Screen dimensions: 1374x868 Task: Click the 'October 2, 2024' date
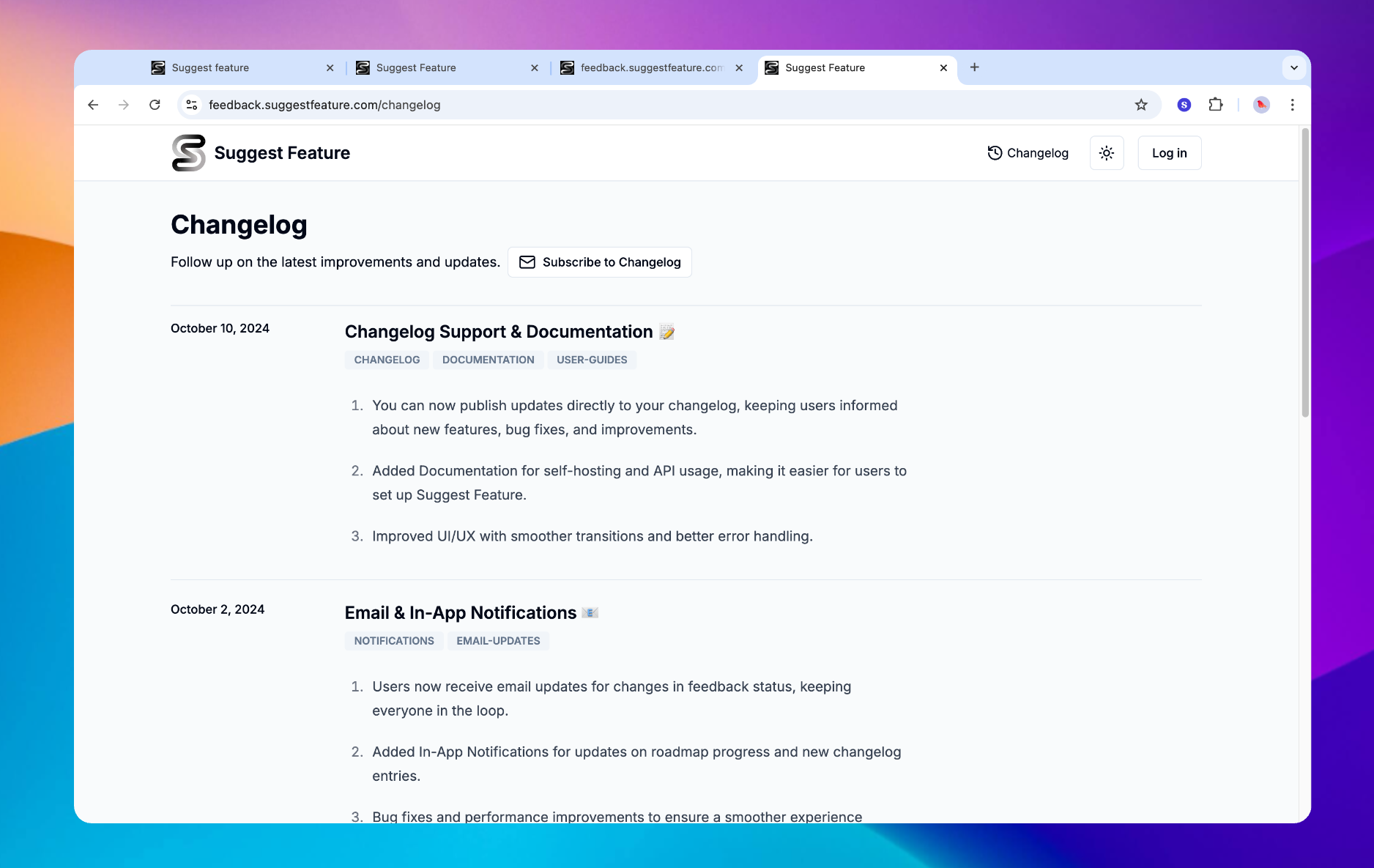pyautogui.click(x=218, y=609)
